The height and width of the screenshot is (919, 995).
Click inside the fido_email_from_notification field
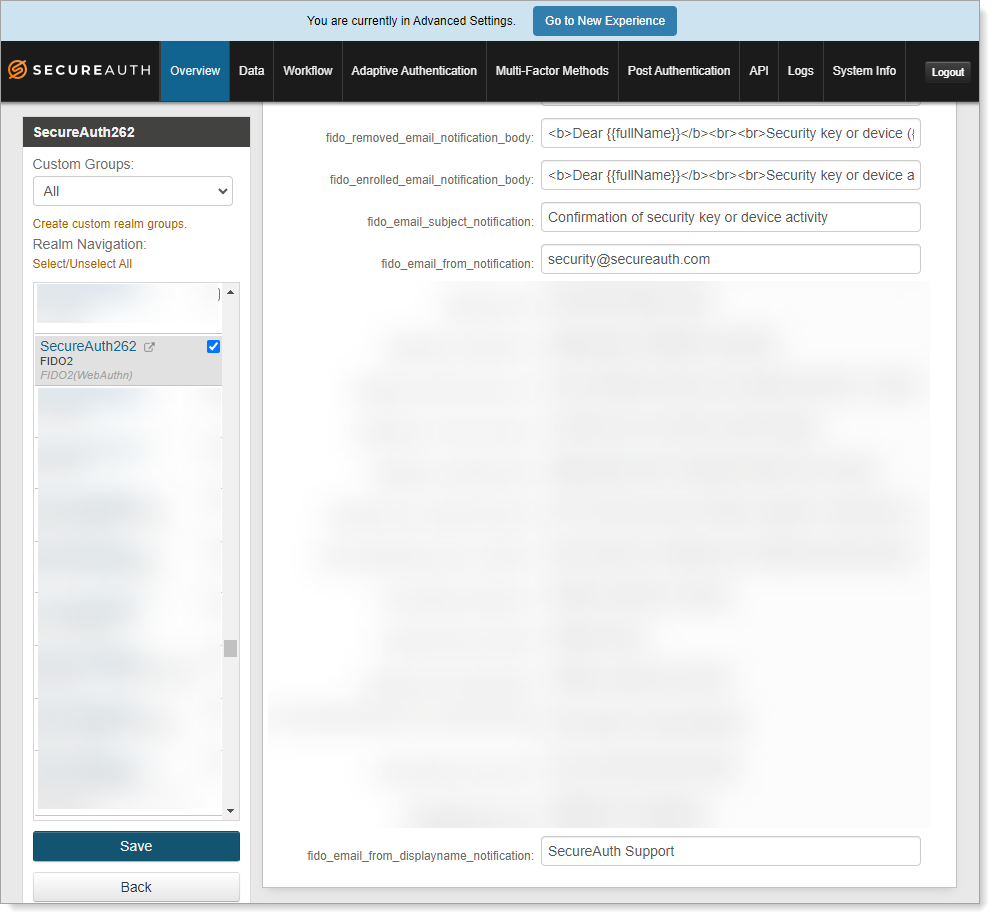tap(730, 259)
